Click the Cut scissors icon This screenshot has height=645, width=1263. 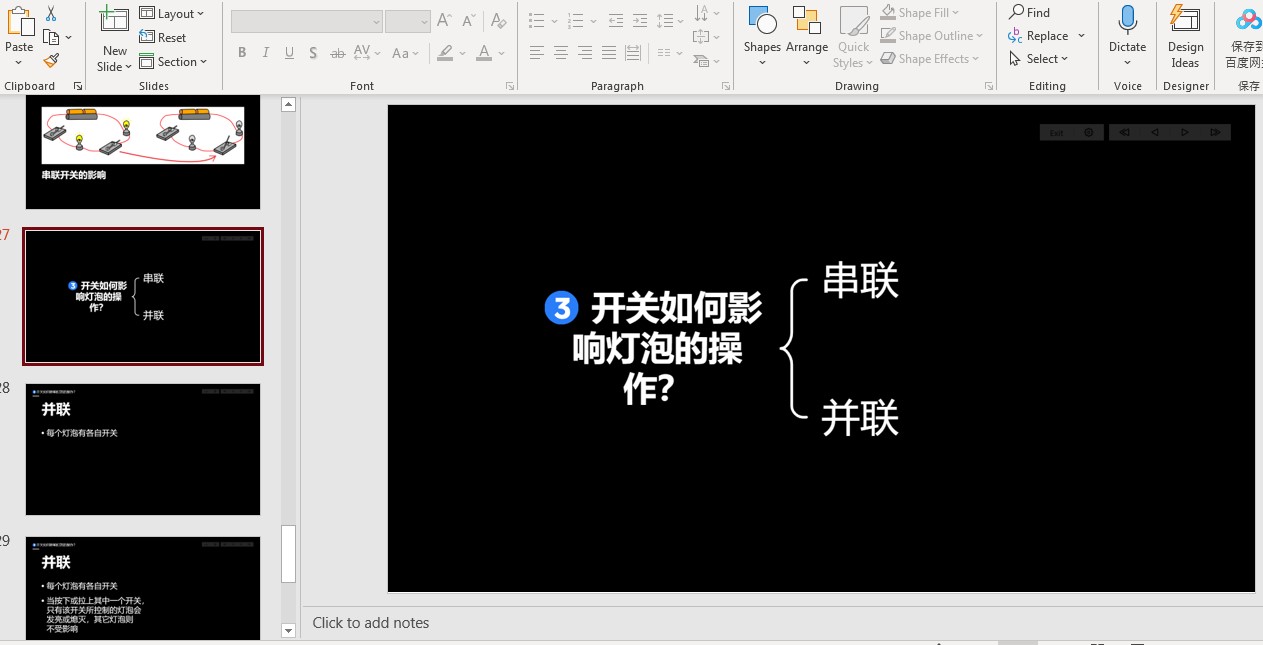(x=51, y=14)
